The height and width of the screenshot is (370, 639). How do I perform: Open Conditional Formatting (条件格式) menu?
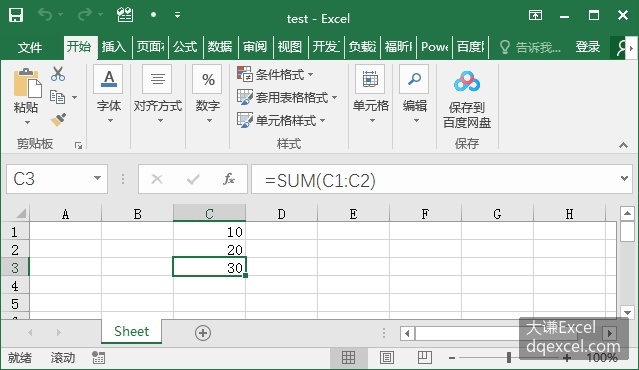point(275,75)
